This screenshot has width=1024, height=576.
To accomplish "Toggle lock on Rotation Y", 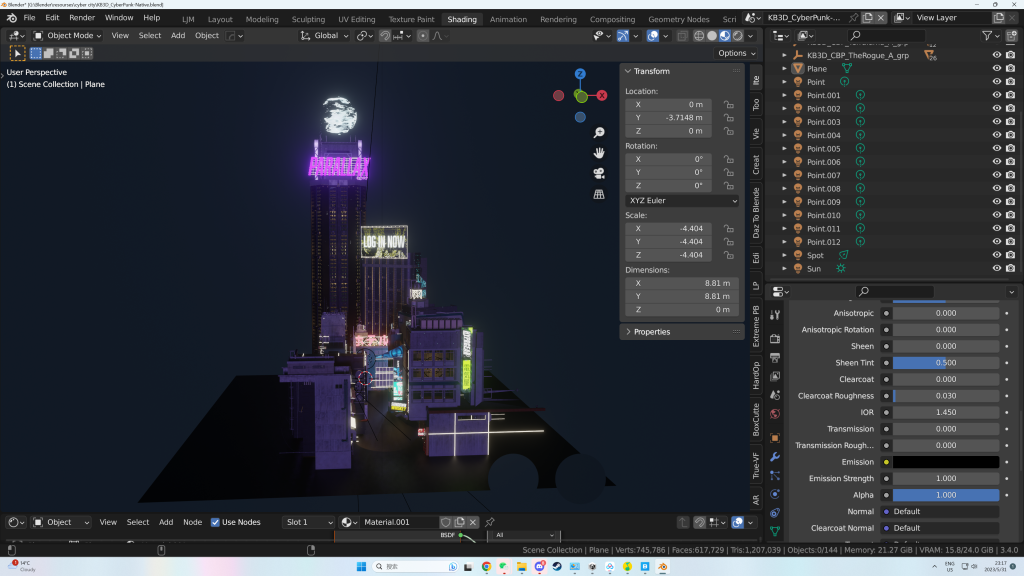I will 728,172.
